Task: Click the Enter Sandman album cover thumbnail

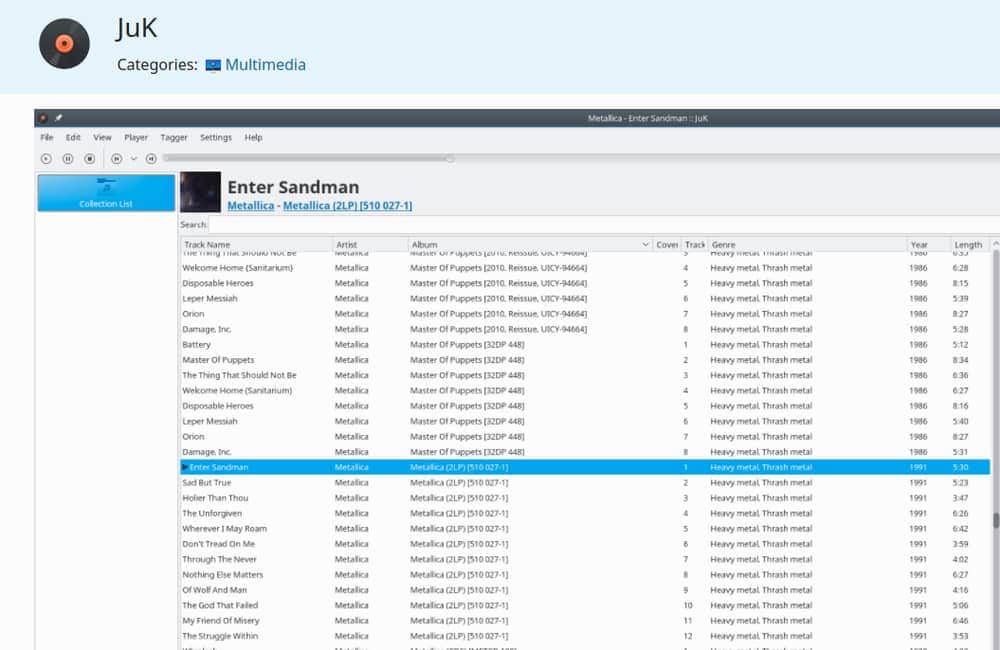Action: (x=200, y=192)
